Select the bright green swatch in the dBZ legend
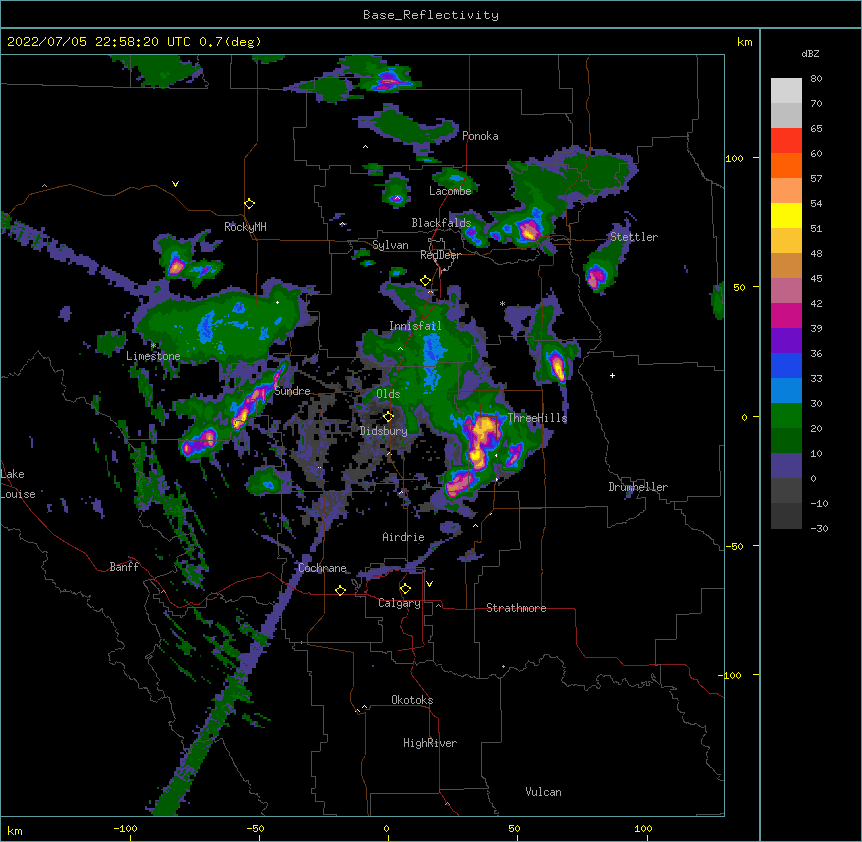Viewport: 862px width, 842px height. point(786,416)
